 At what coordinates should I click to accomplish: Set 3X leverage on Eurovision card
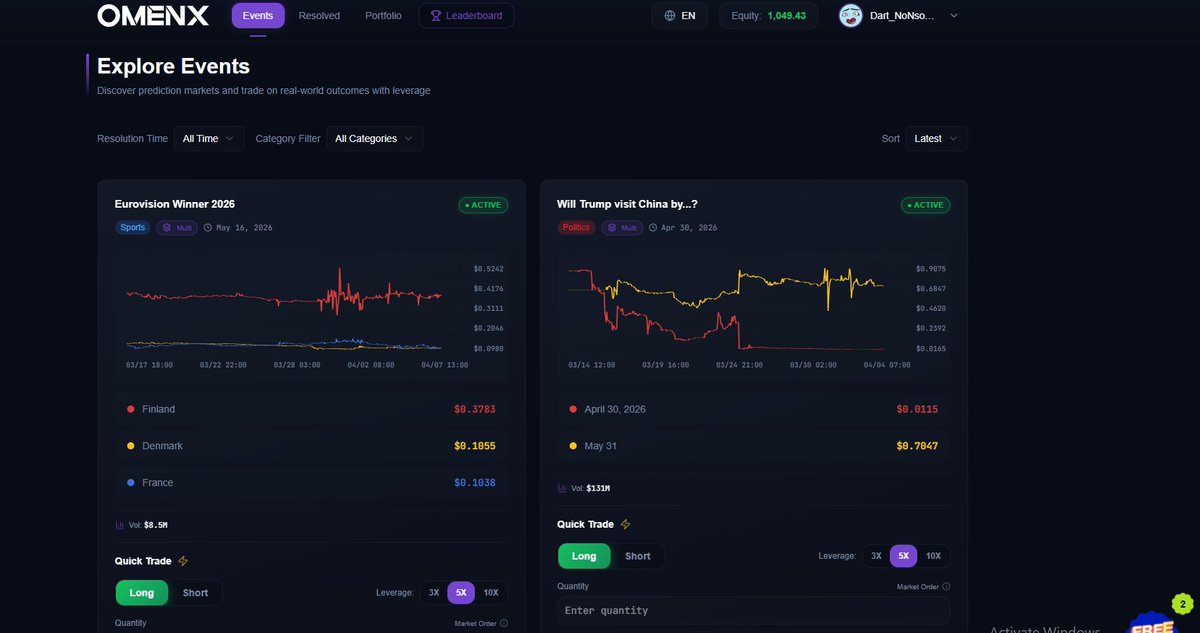pyautogui.click(x=434, y=593)
